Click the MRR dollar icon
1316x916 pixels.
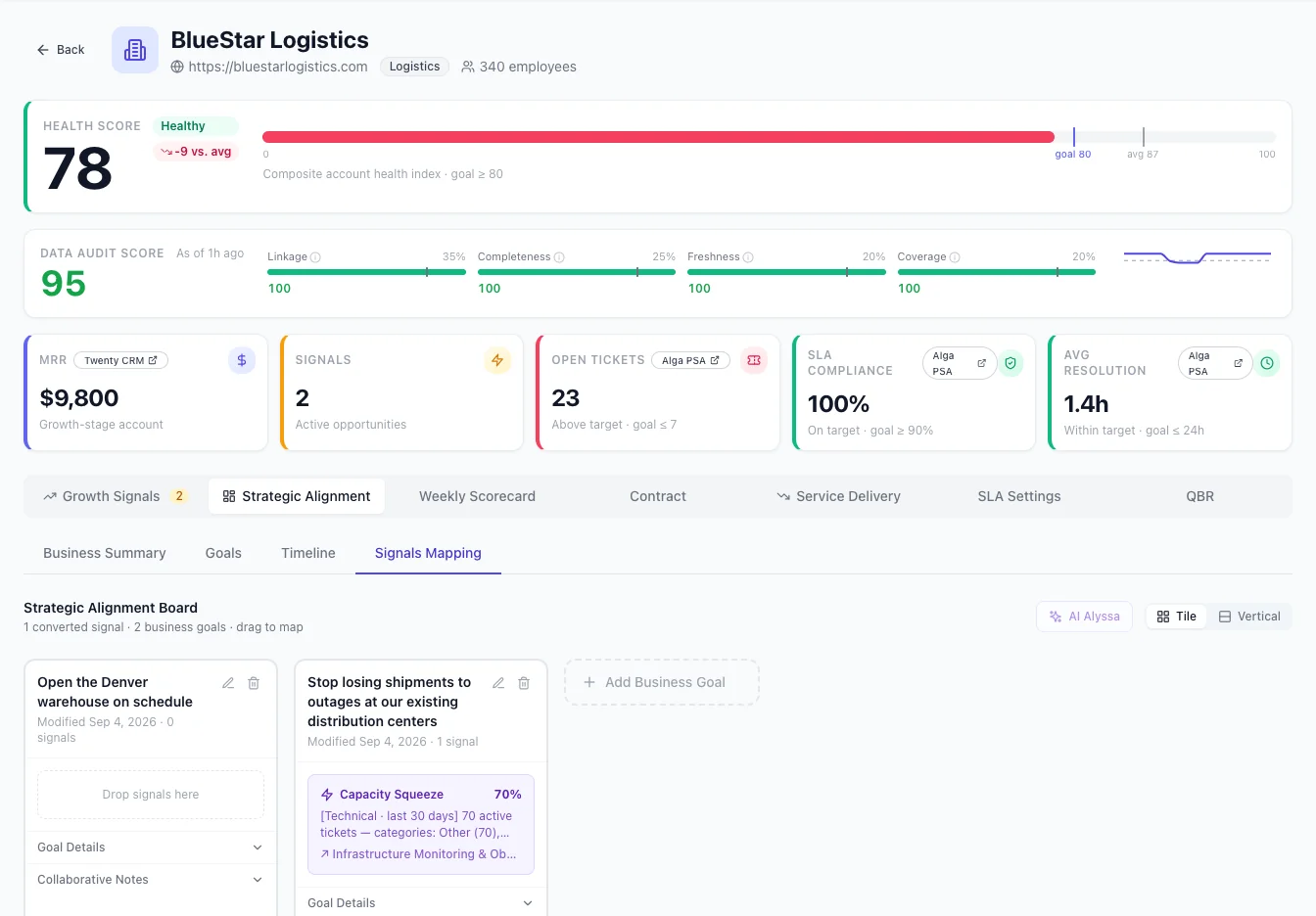[x=242, y=360]
